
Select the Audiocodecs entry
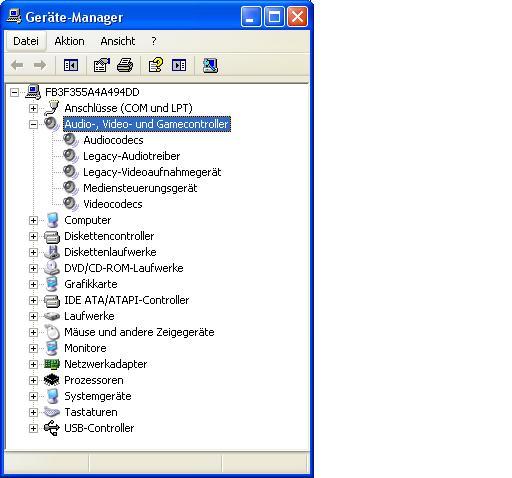(113, 140)
